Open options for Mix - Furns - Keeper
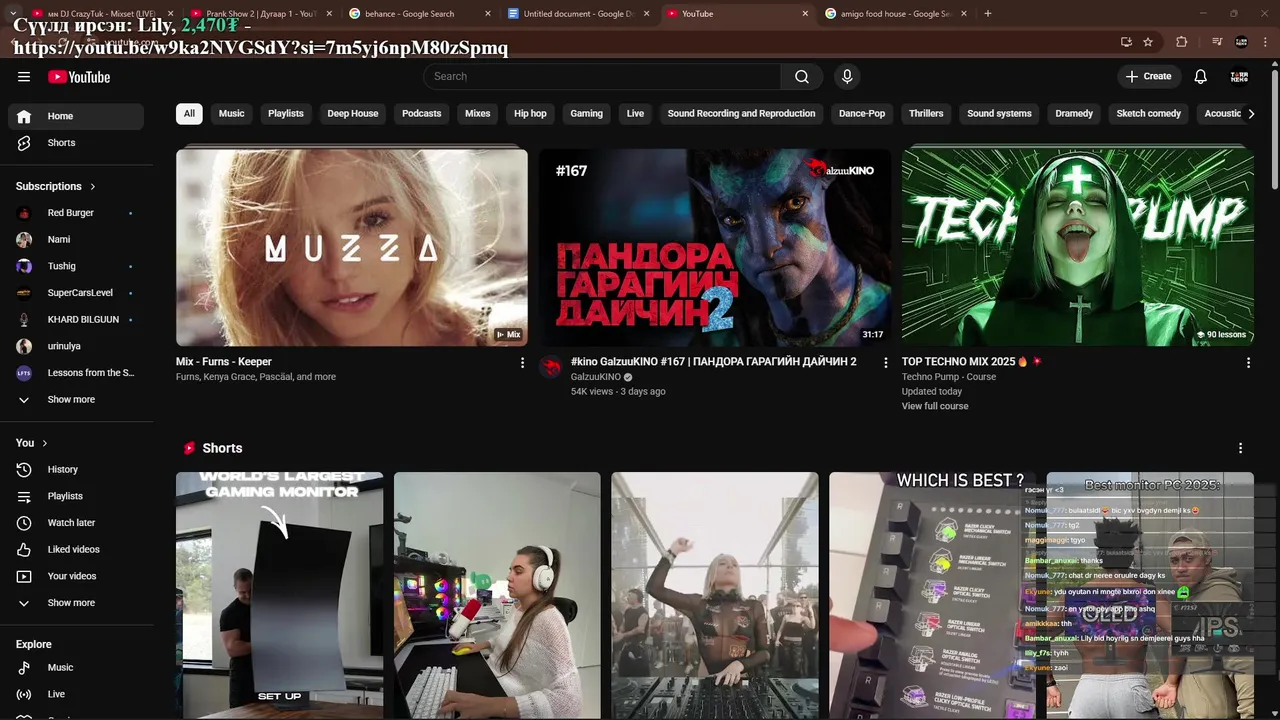This screenshot has height=720, width=1280. point(522,363)
